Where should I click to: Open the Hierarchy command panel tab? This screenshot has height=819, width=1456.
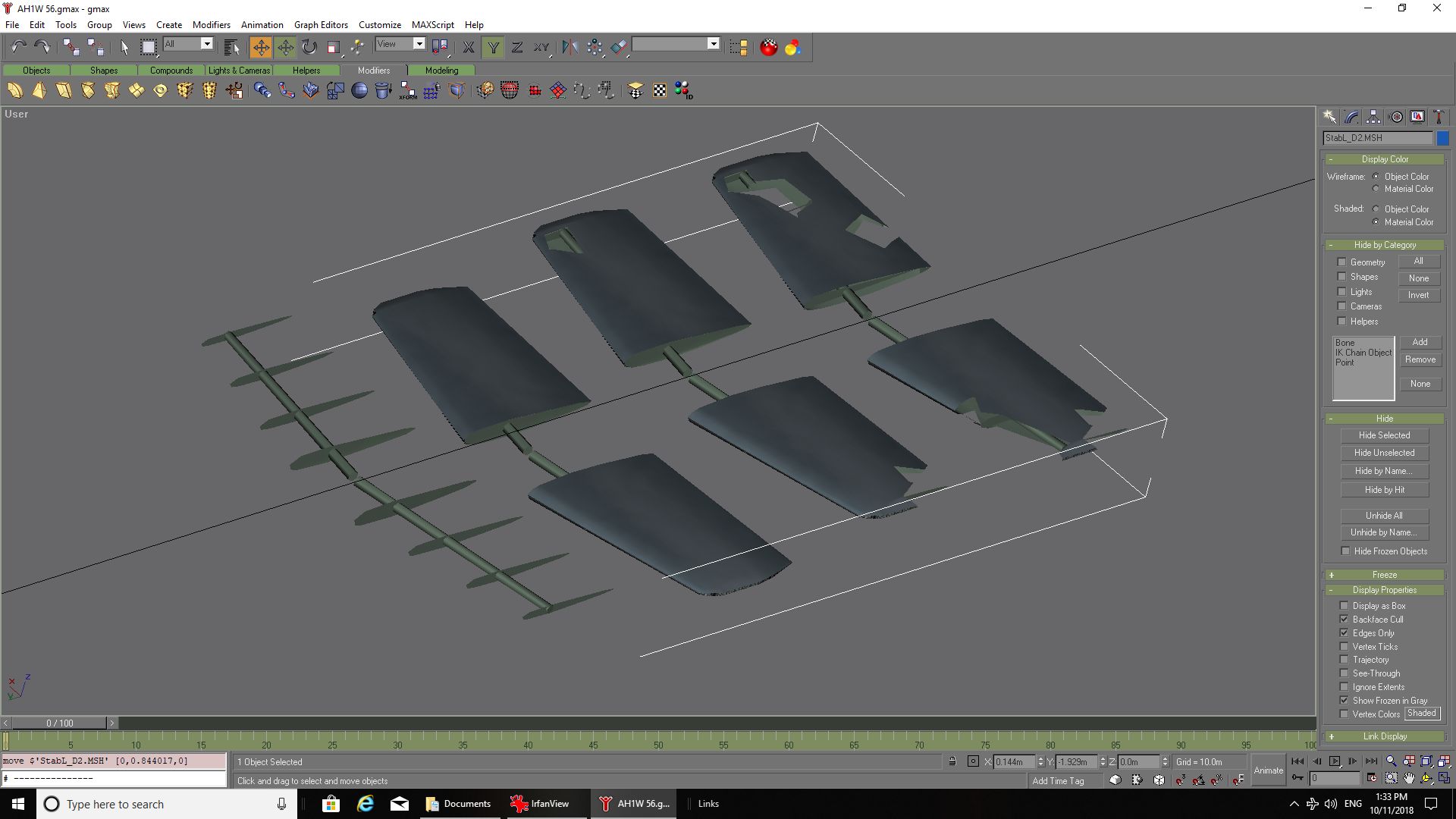pos(1373,117)
